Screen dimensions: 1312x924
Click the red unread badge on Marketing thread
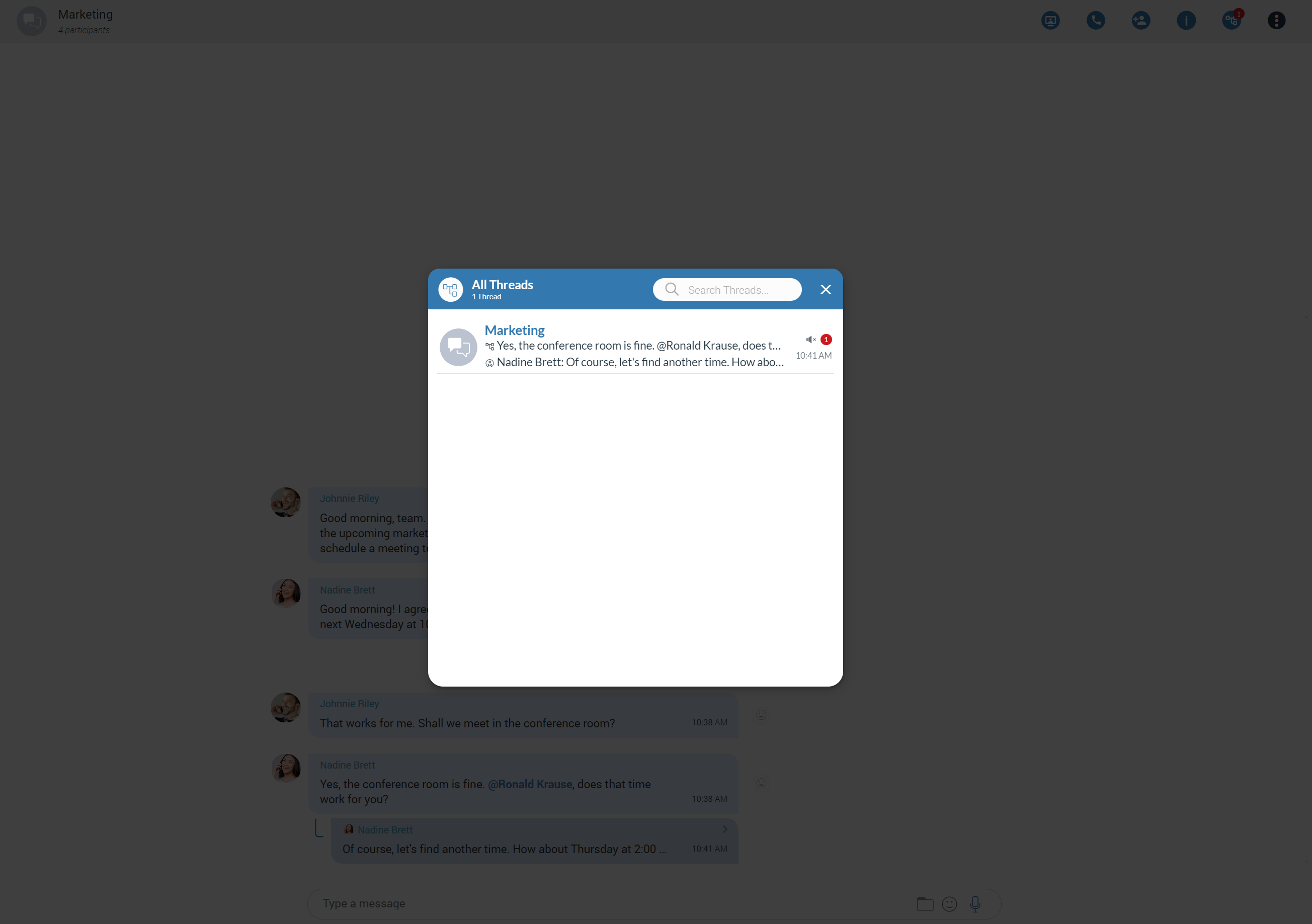pyautogui.click(x=826, y=340)
